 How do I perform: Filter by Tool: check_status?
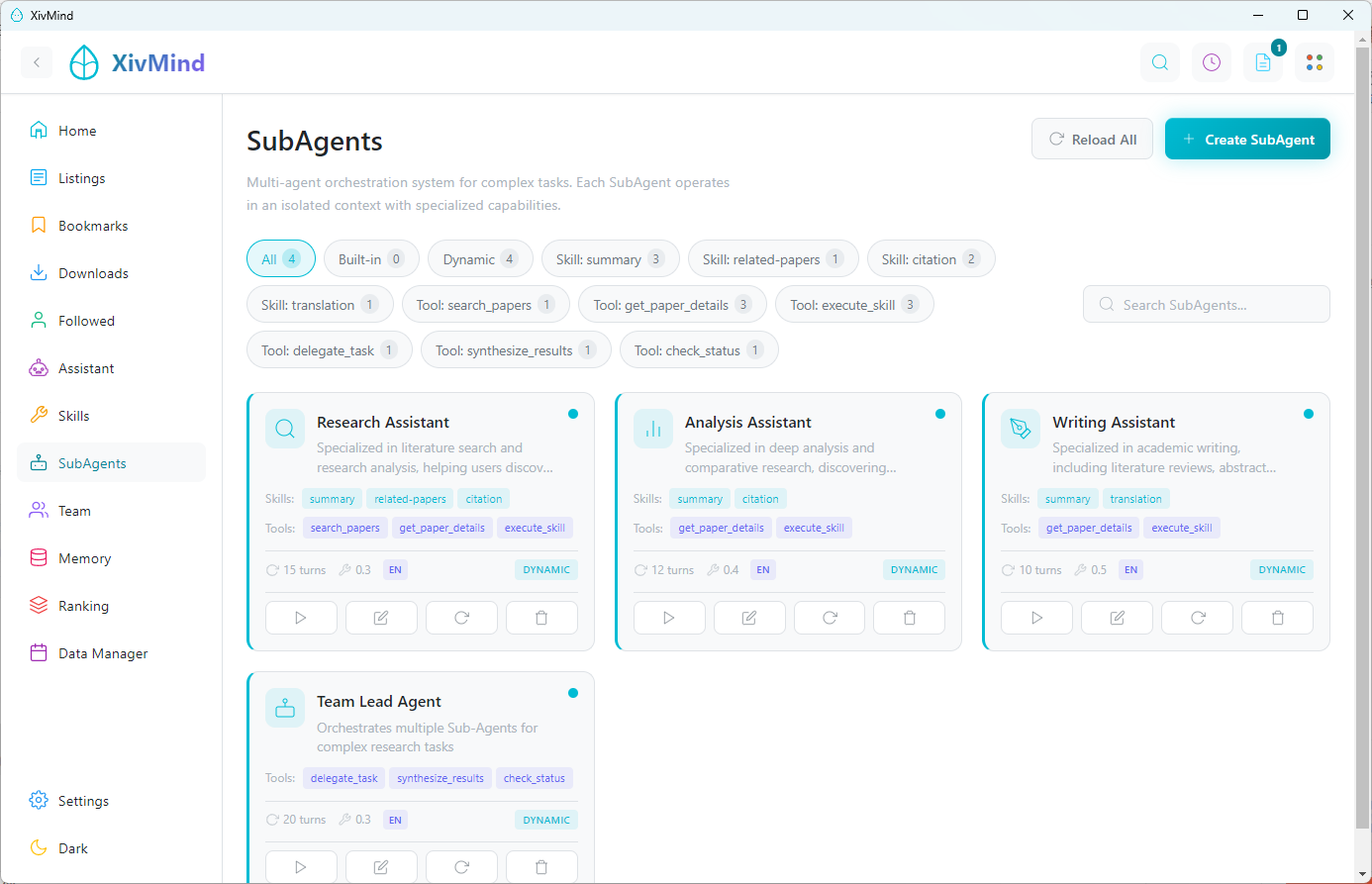699,350
